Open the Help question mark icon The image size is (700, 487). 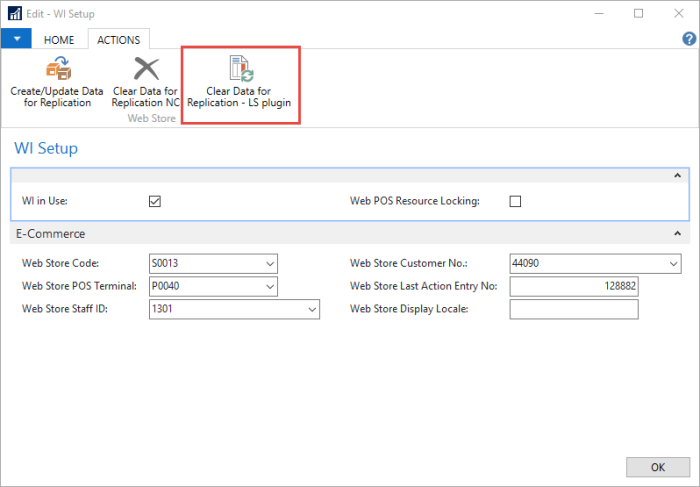pos(689,39)
